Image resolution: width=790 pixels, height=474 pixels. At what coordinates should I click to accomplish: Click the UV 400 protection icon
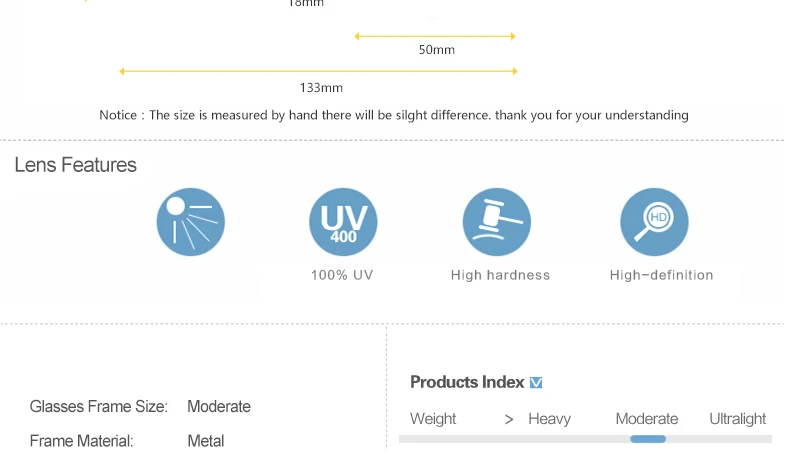click(x=343, y=222)
